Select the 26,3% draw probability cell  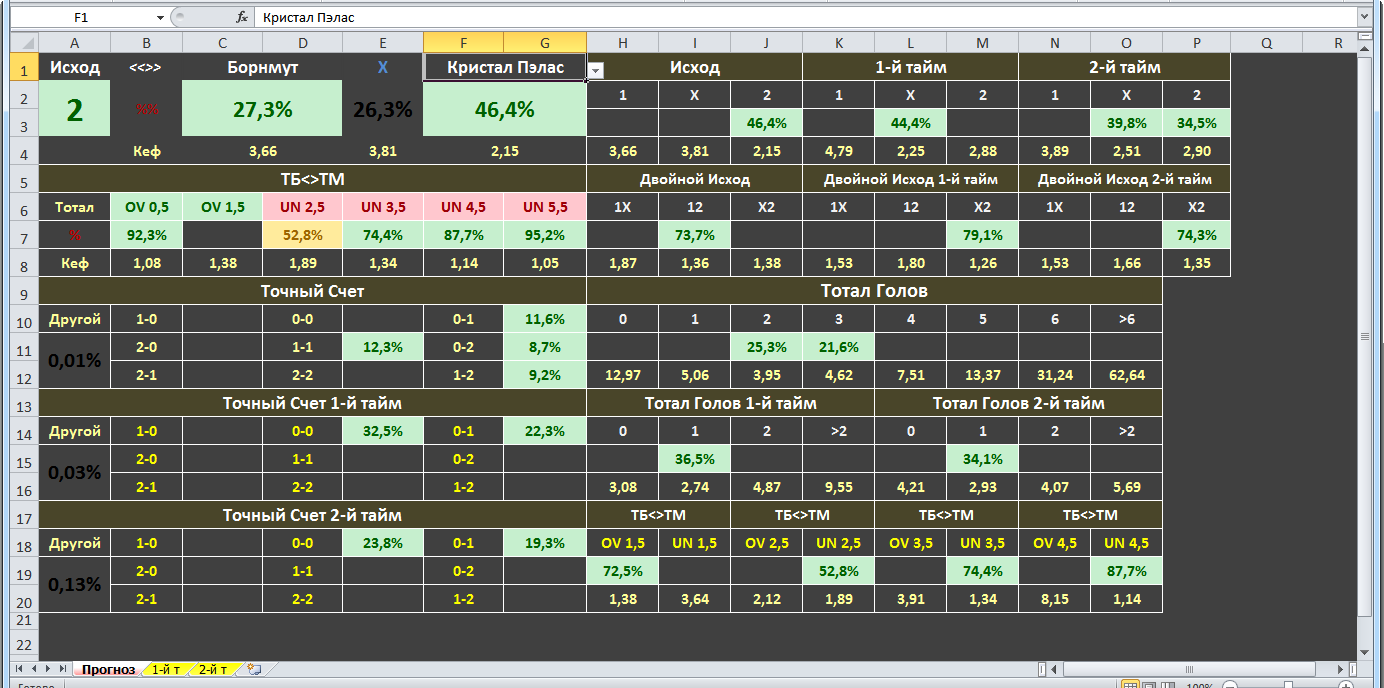(x=383, y=110)
